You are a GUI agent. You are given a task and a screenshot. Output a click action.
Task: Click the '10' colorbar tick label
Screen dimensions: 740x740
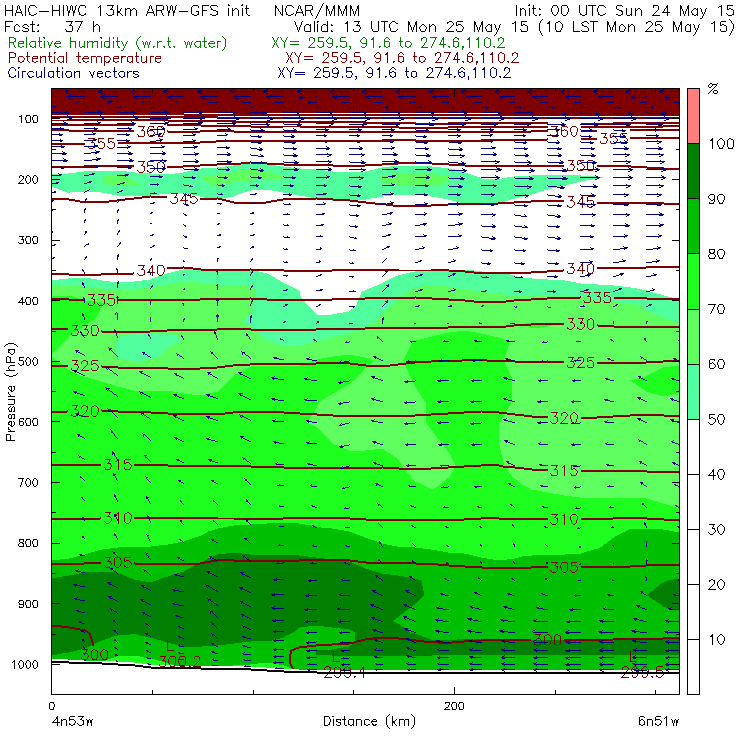coord(716,639)
